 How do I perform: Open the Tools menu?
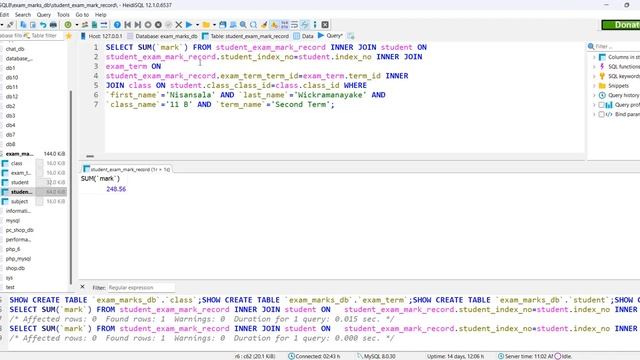[x=63, y=15]
